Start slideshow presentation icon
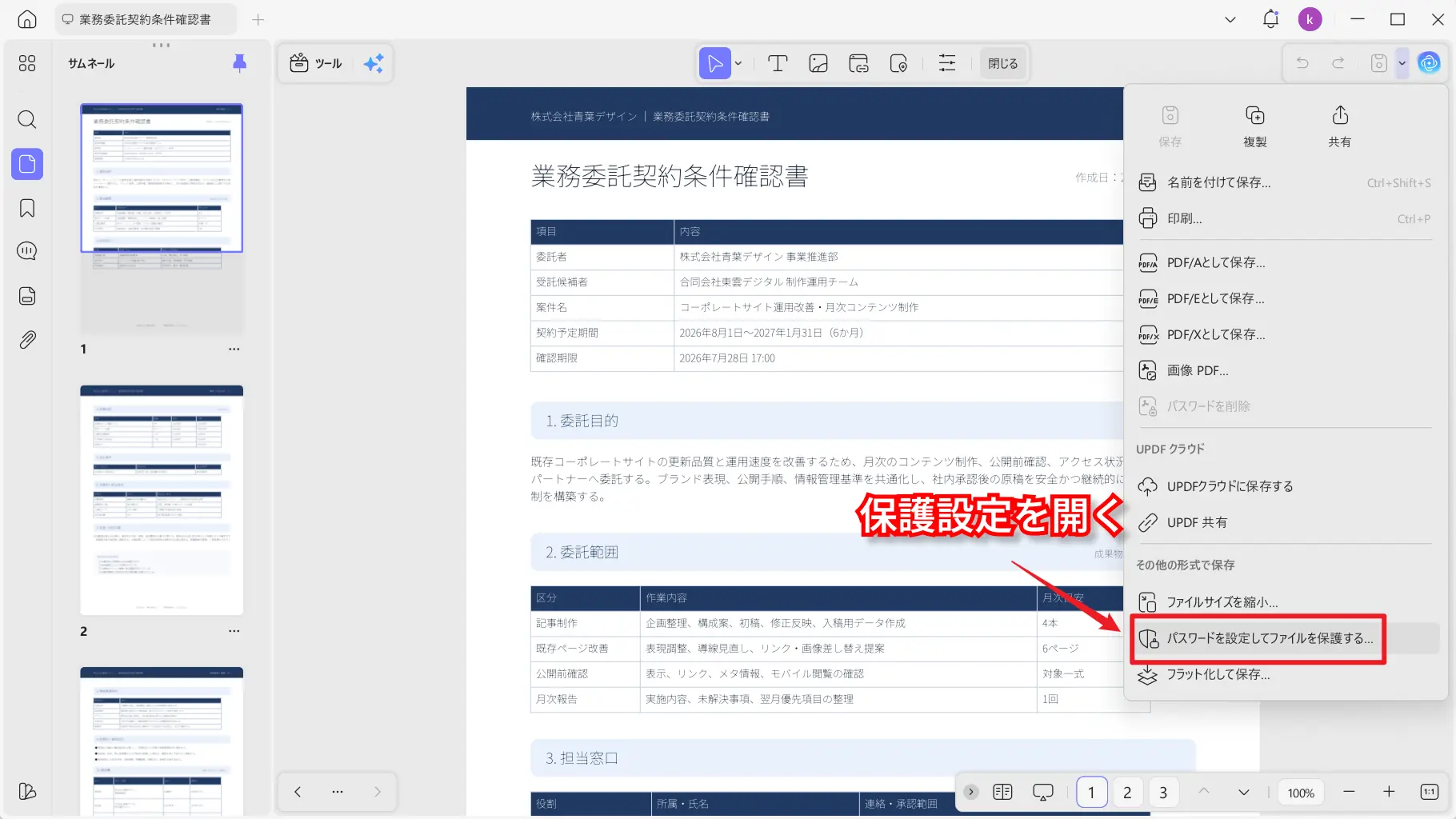The width and height of the screenshot is (1456, 819). (1043, 792)
